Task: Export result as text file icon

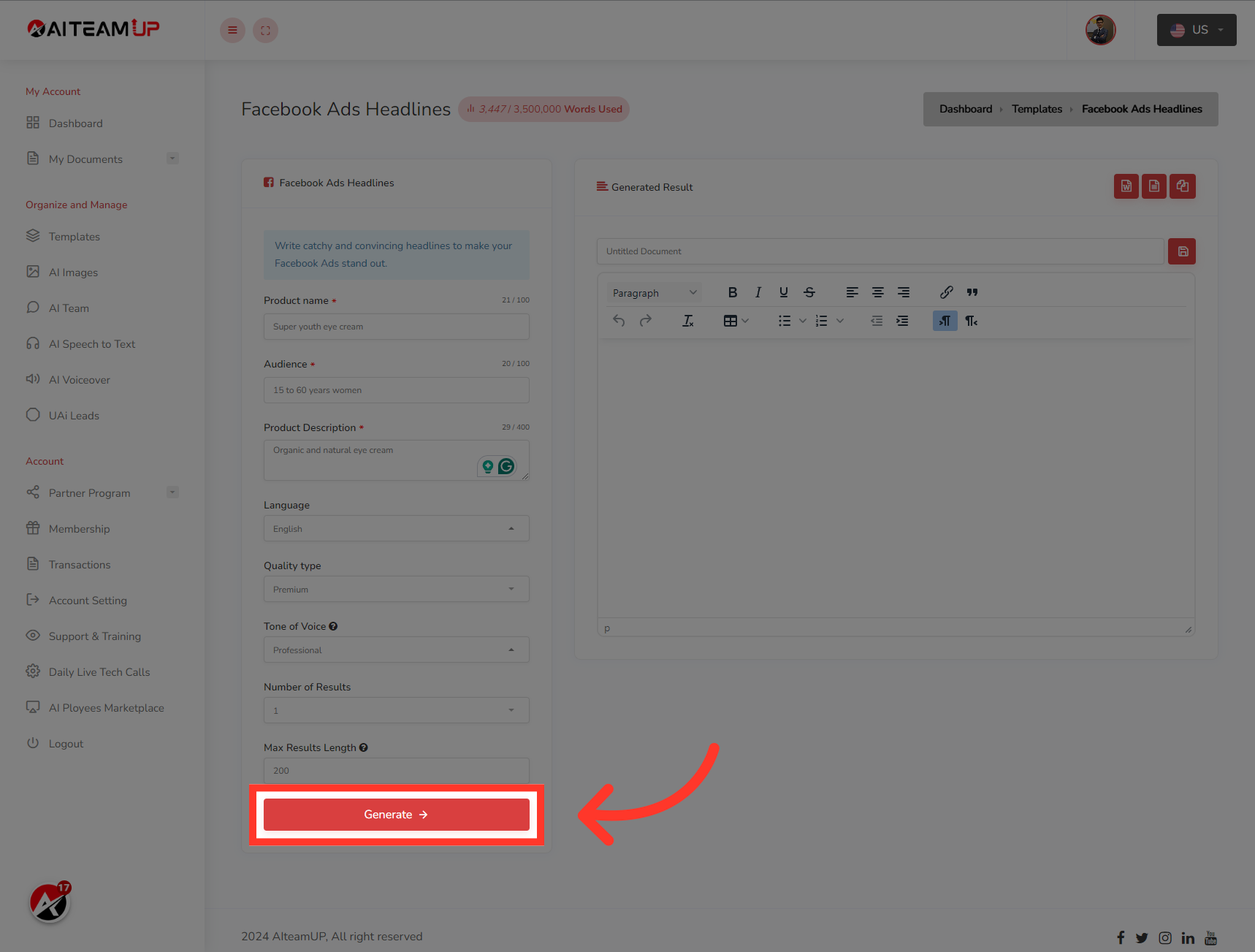Action: [x=1153, y=186]
